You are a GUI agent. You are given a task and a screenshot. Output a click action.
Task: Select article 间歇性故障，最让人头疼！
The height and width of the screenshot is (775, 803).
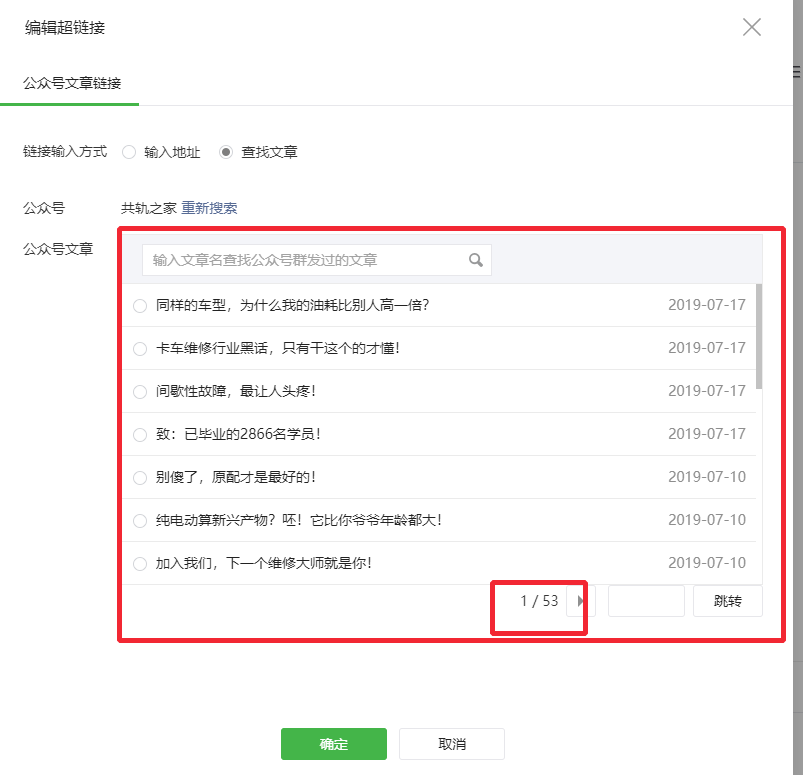tap(140, 392)
